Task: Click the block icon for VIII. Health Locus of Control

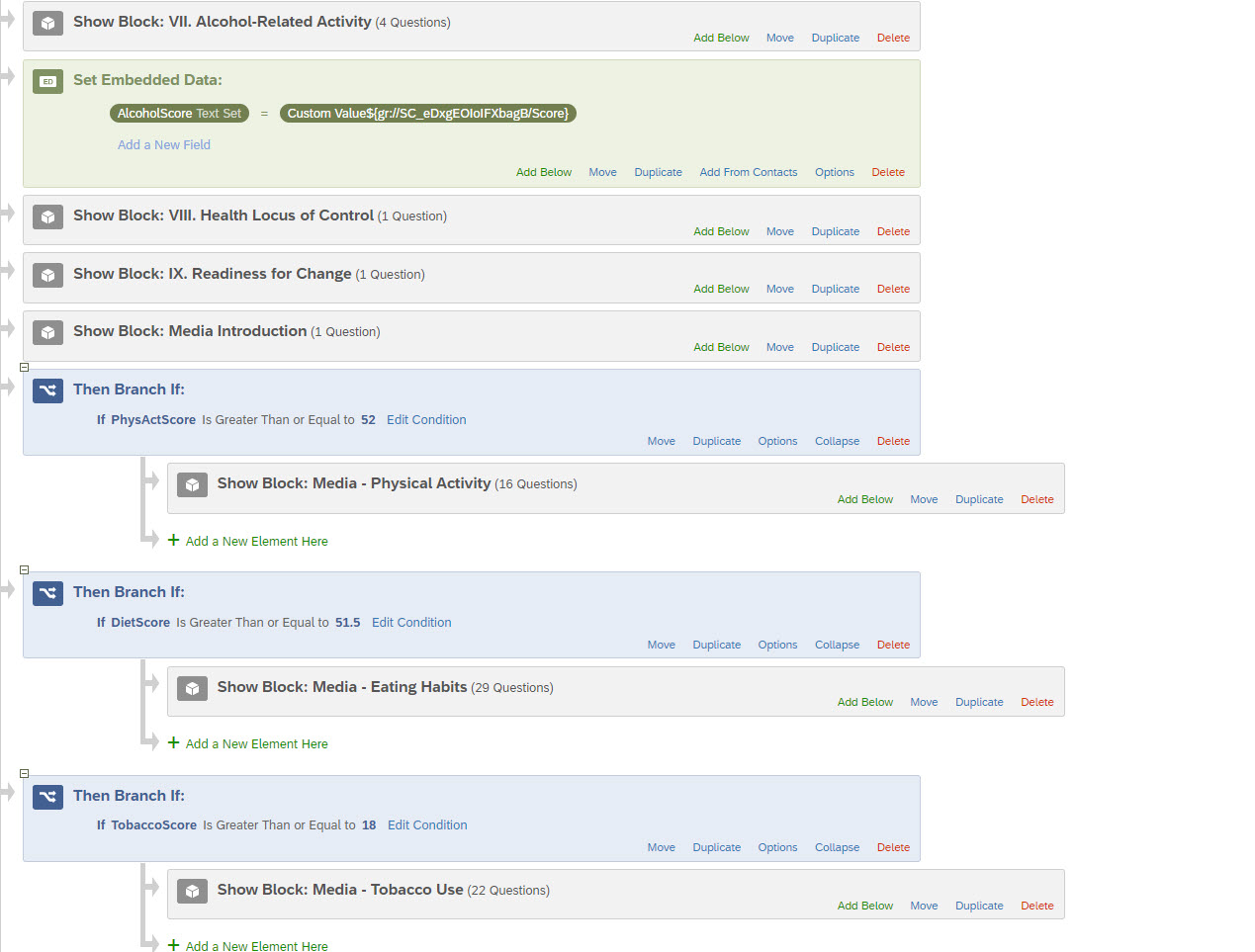Action: point(47,216)
